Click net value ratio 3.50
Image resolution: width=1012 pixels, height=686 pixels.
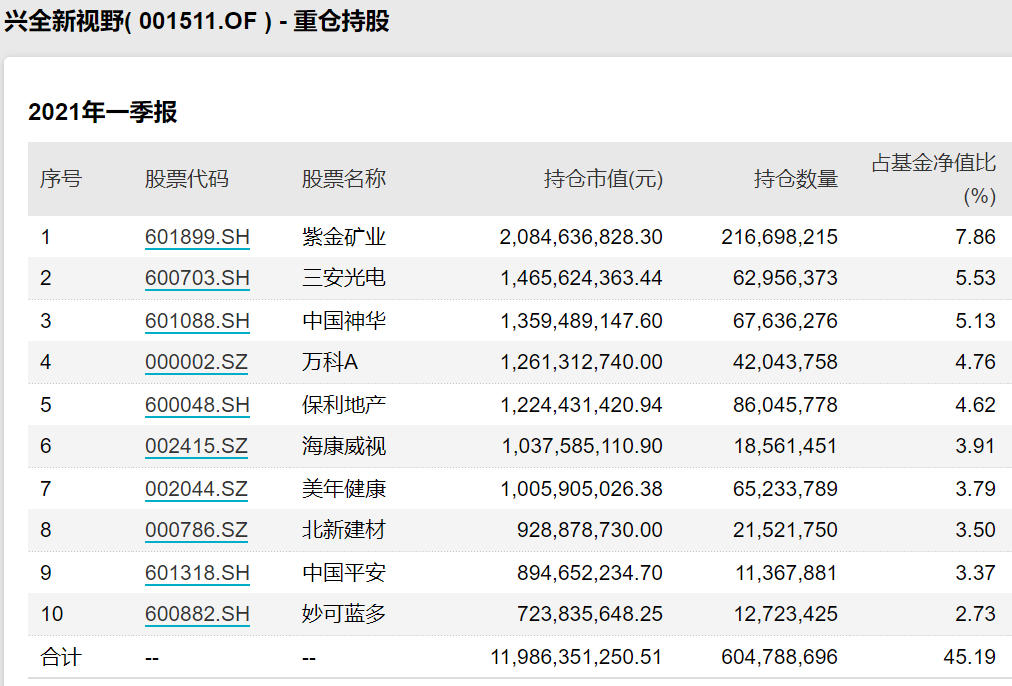coord(975,530)
